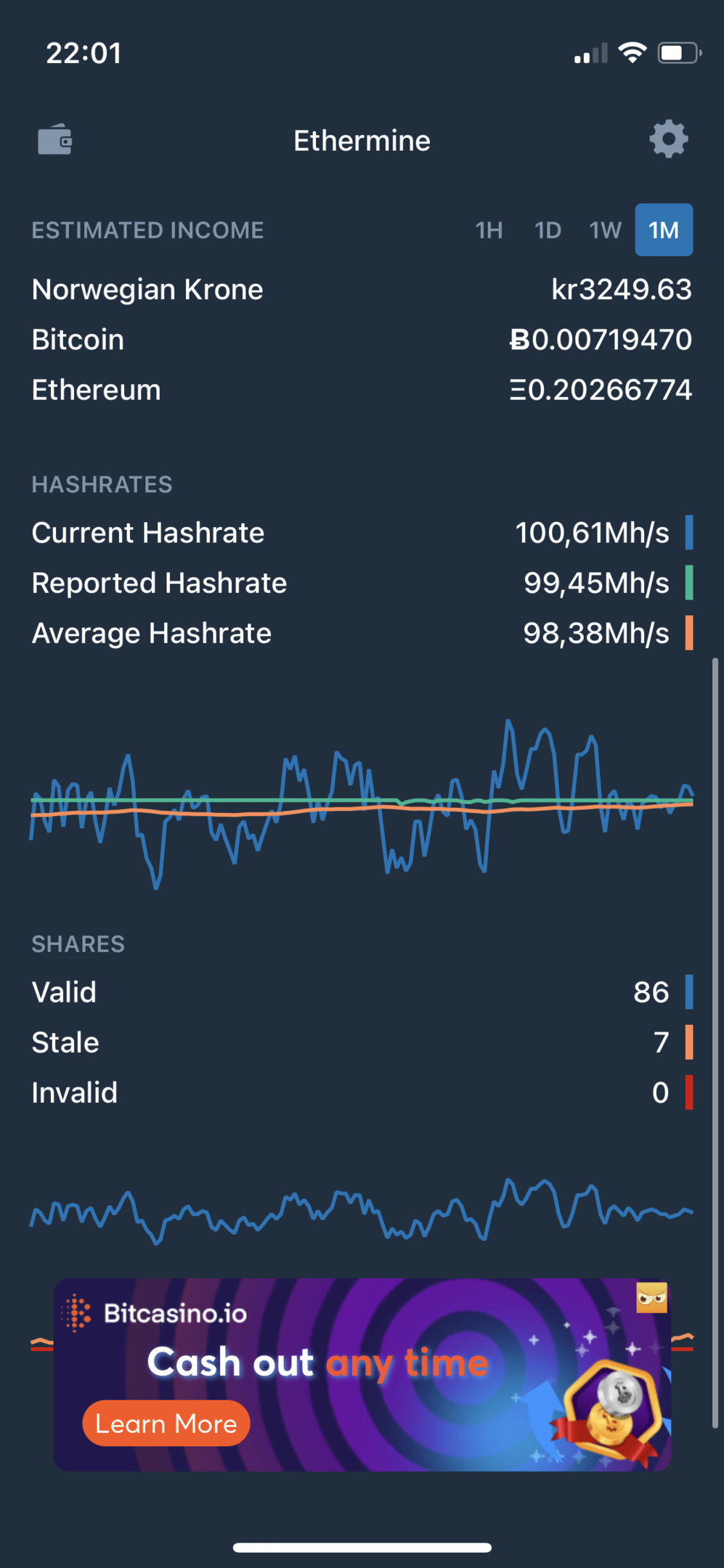
Task: Tap the Current Hashrate label
Action: [148, 532]
